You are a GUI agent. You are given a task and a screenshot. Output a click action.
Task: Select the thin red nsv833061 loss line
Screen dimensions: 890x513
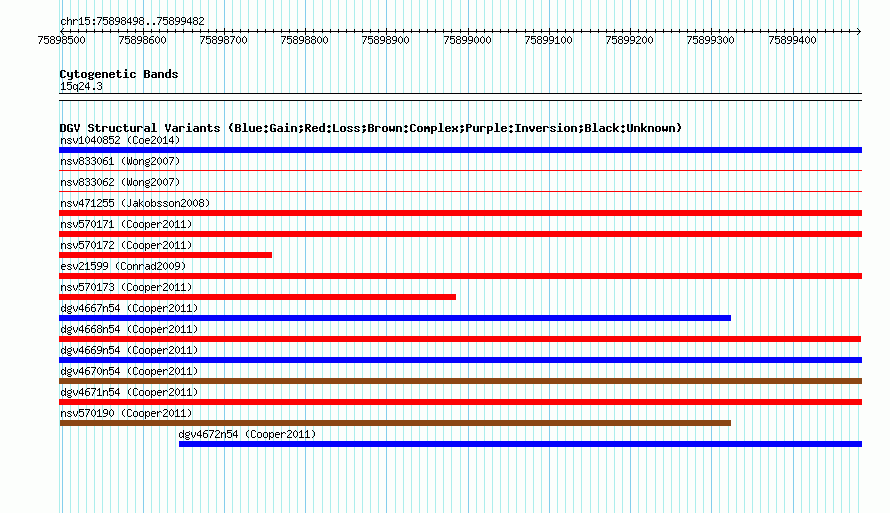(x=460, y=170)
